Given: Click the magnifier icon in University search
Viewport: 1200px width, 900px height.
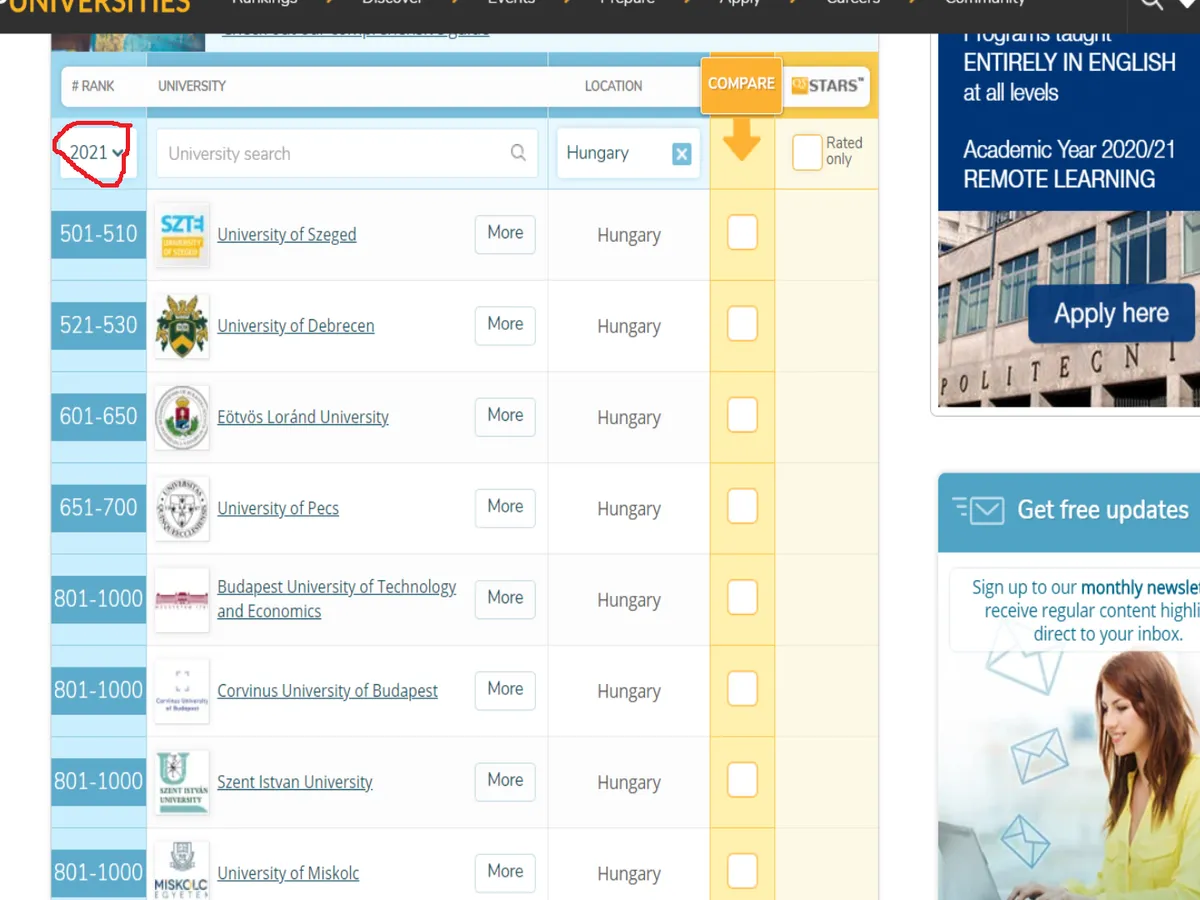Looking at the screenshot, I should click(x=518, y=153).
